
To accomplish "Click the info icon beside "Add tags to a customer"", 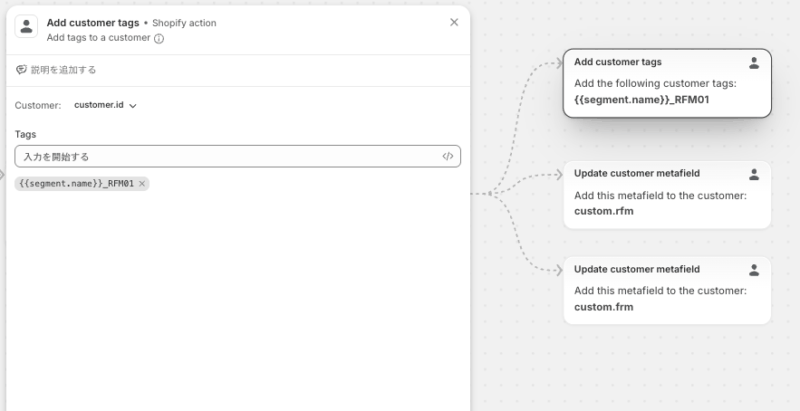I will point(159,39).
